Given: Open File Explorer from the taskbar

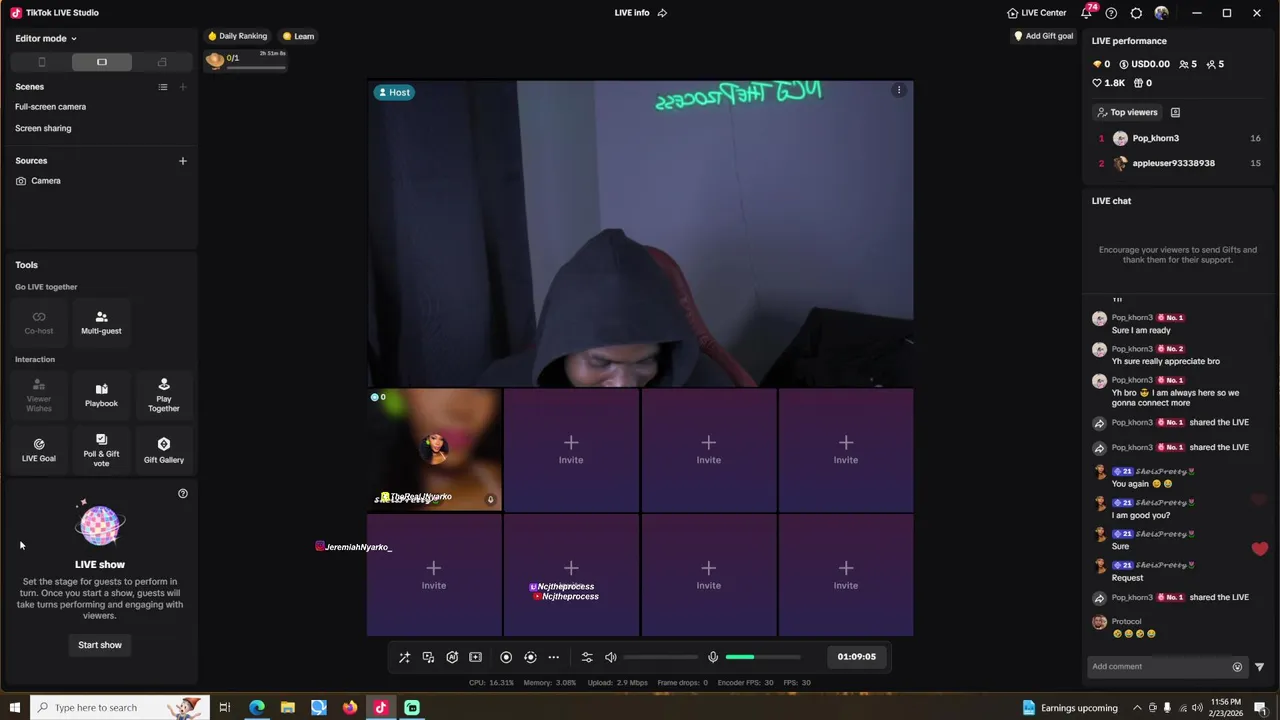Looking at the screenshot, I should [x=288, y=708].
